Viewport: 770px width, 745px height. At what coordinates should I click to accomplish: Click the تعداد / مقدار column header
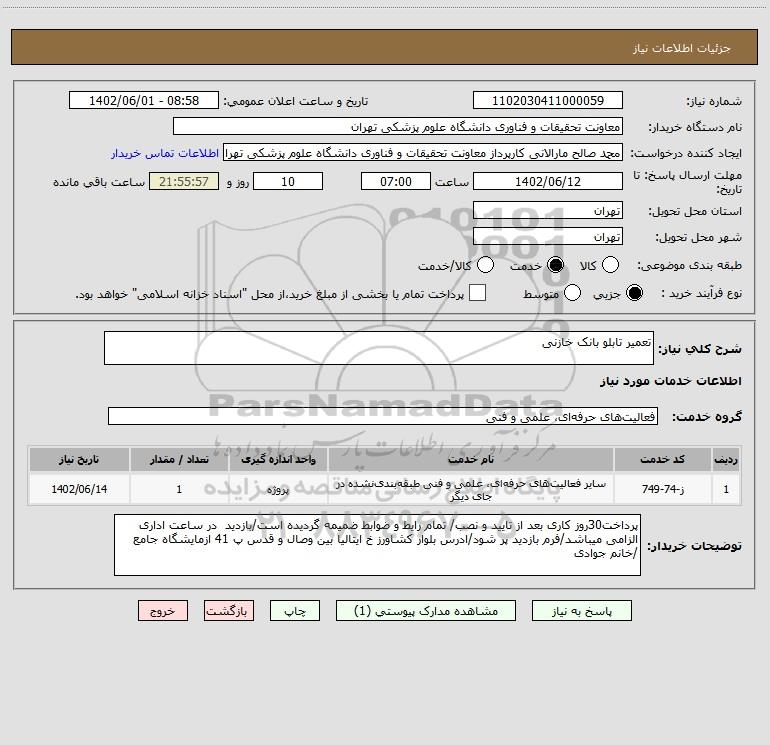coord(179,460)
